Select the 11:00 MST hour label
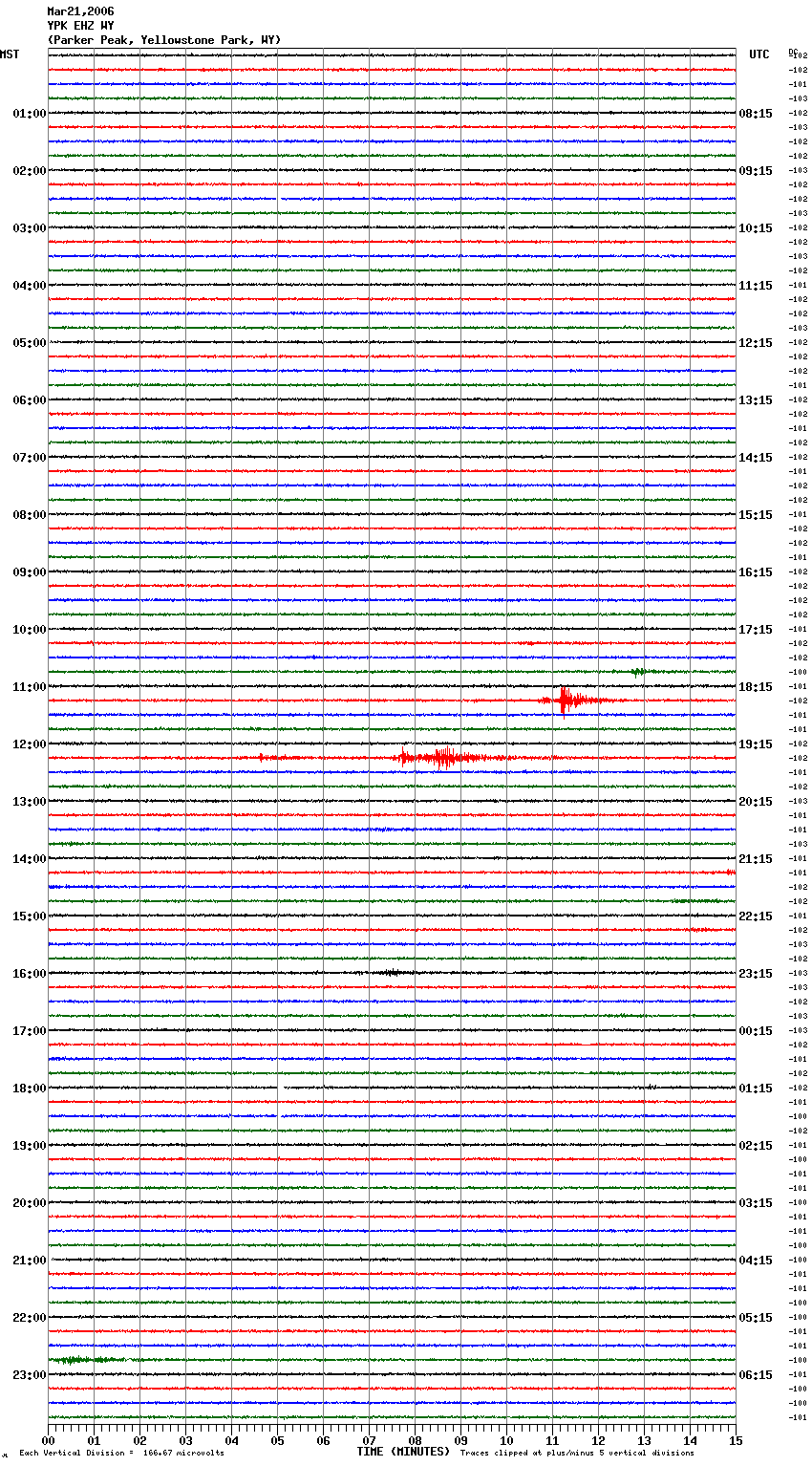This screenshot has height=1466, width=812. 30,687
